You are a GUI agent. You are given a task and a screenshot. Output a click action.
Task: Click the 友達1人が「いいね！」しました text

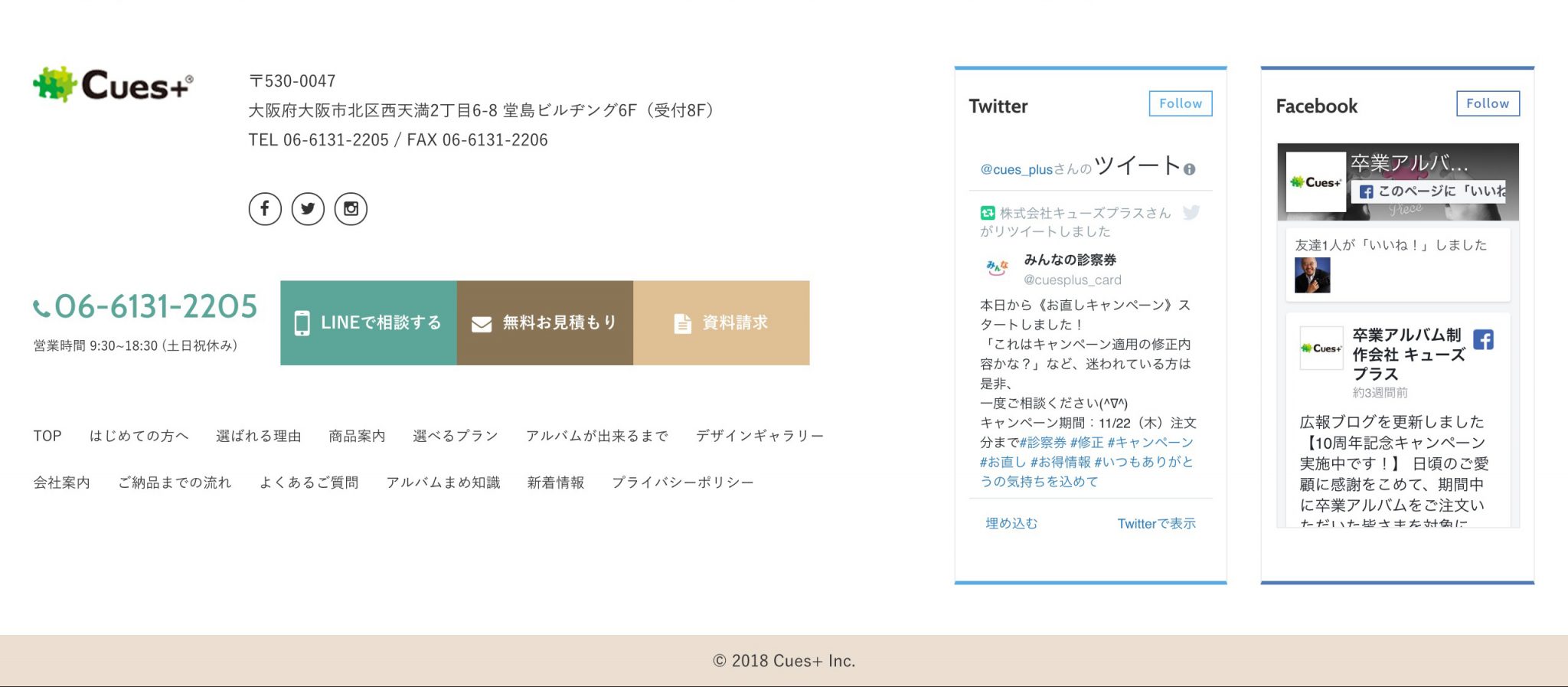pos(1390,245)
